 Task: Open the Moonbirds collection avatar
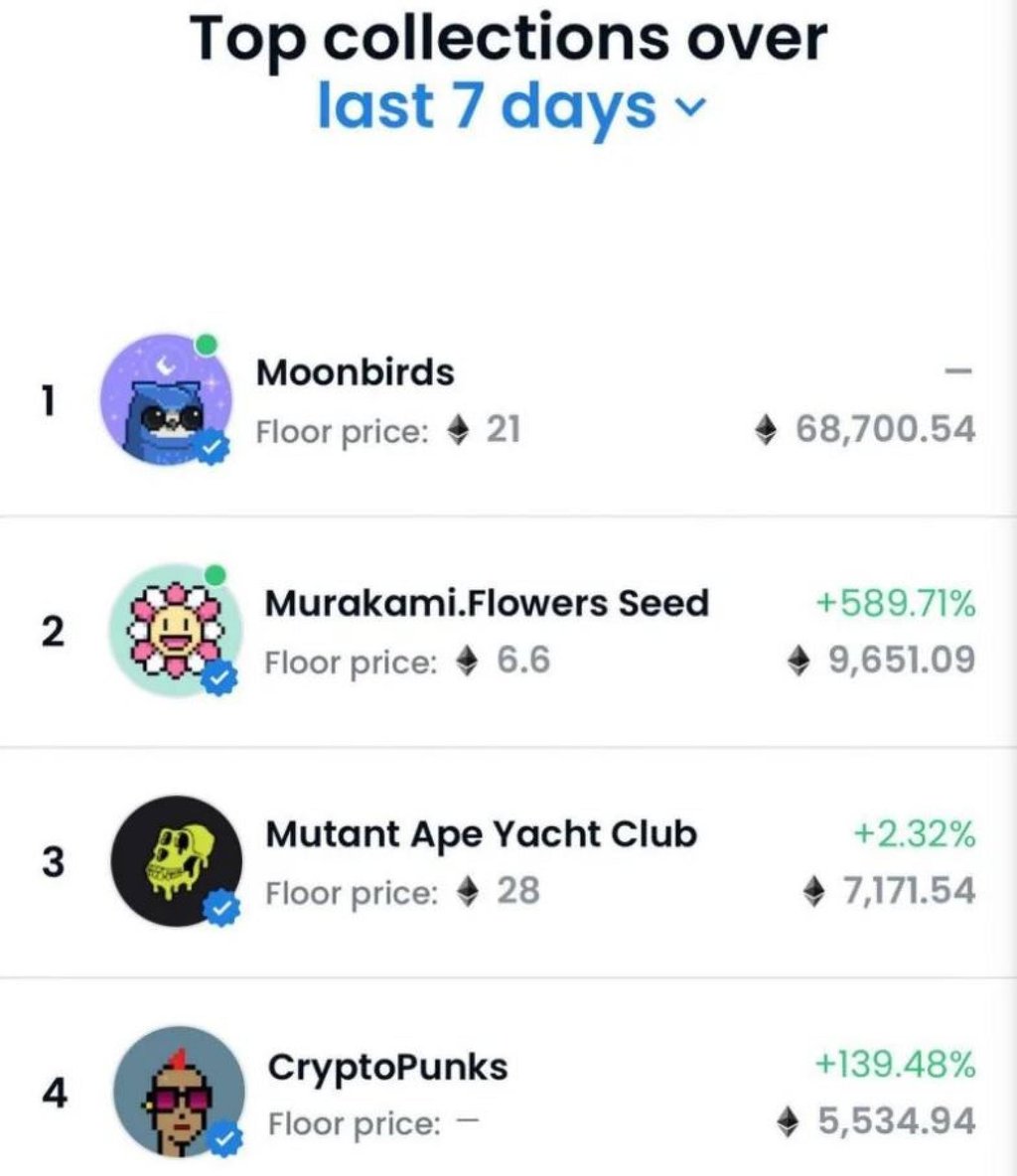point(167,398)
